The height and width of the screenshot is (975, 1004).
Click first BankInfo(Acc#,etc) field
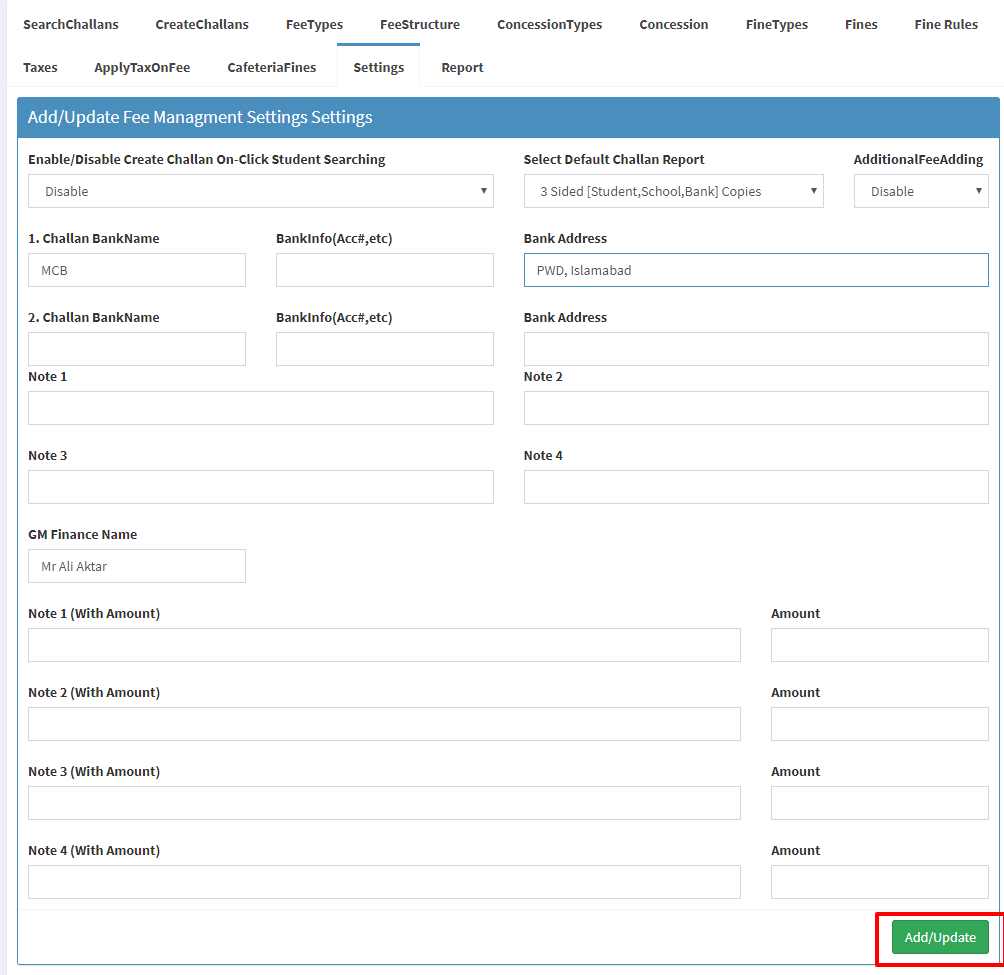(385, 270)
